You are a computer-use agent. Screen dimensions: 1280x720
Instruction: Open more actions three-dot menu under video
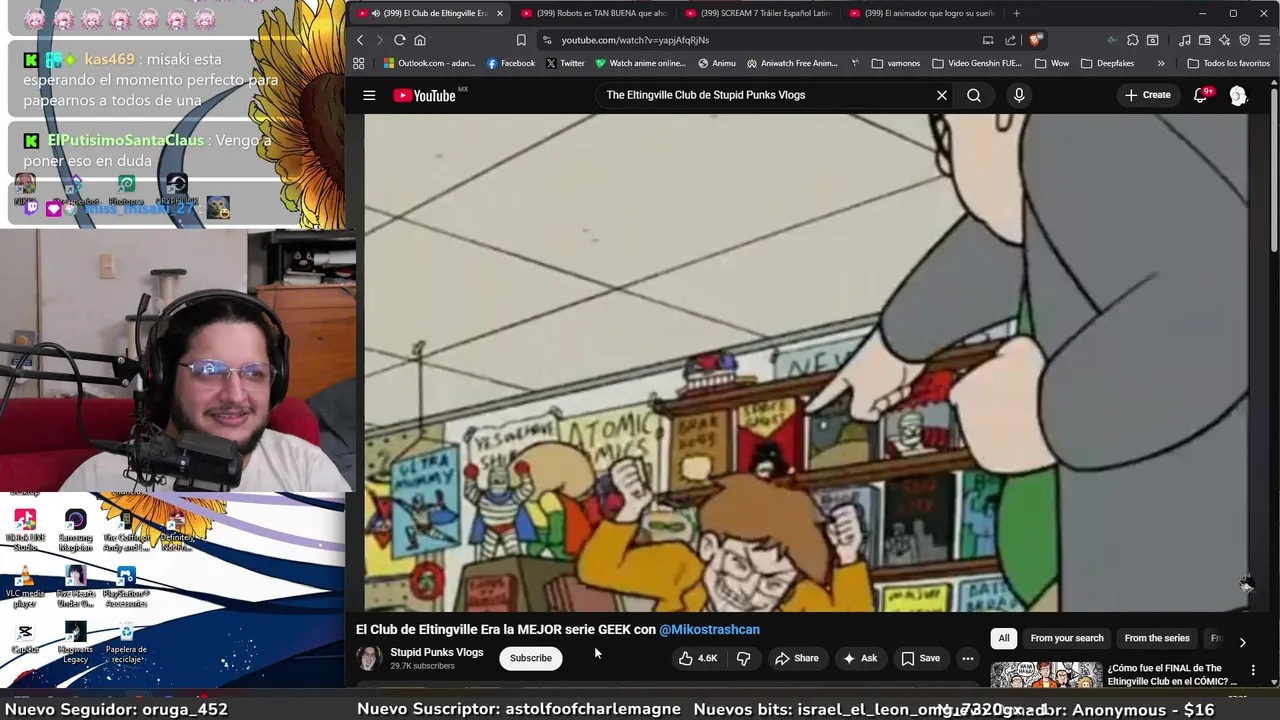[x=967, y=658]
